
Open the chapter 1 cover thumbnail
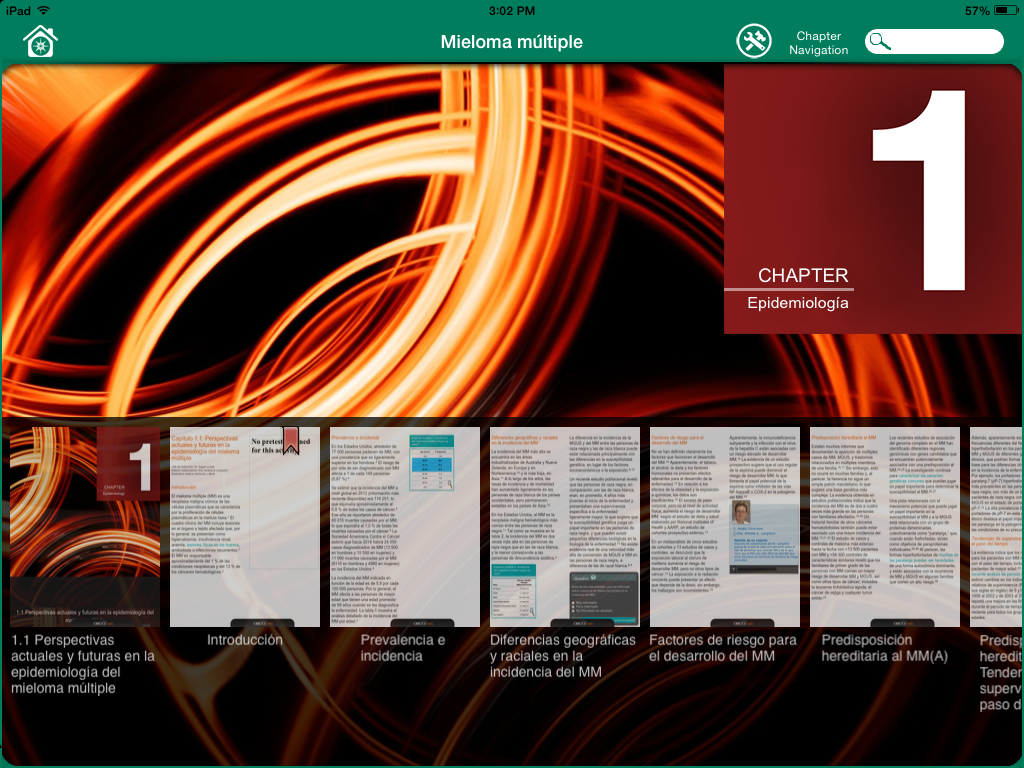point(85,526)
